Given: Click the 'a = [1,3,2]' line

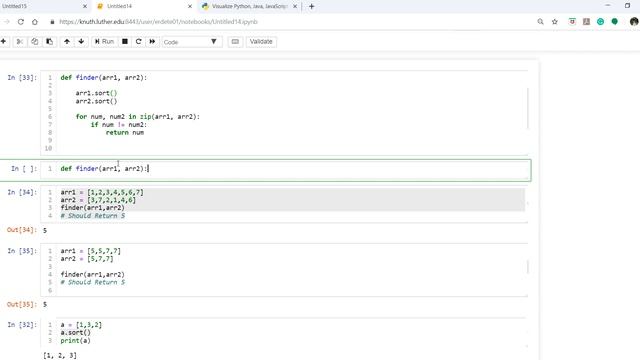Looking at the screenshot, I should click(81, 325).
